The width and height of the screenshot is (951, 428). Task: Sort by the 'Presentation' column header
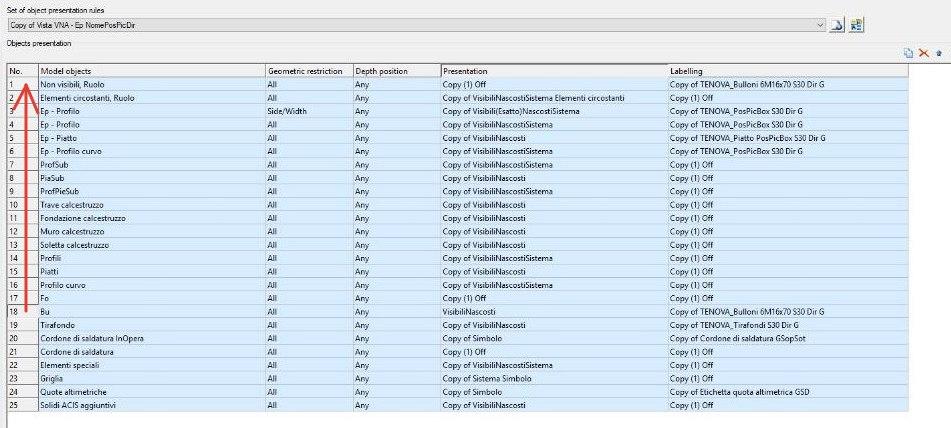tap(554, 71)
